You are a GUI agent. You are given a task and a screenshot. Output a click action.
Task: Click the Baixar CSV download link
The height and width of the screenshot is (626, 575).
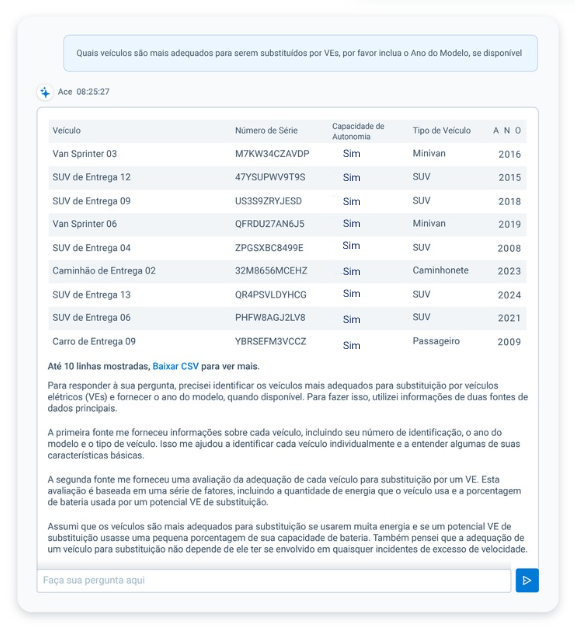175,366
